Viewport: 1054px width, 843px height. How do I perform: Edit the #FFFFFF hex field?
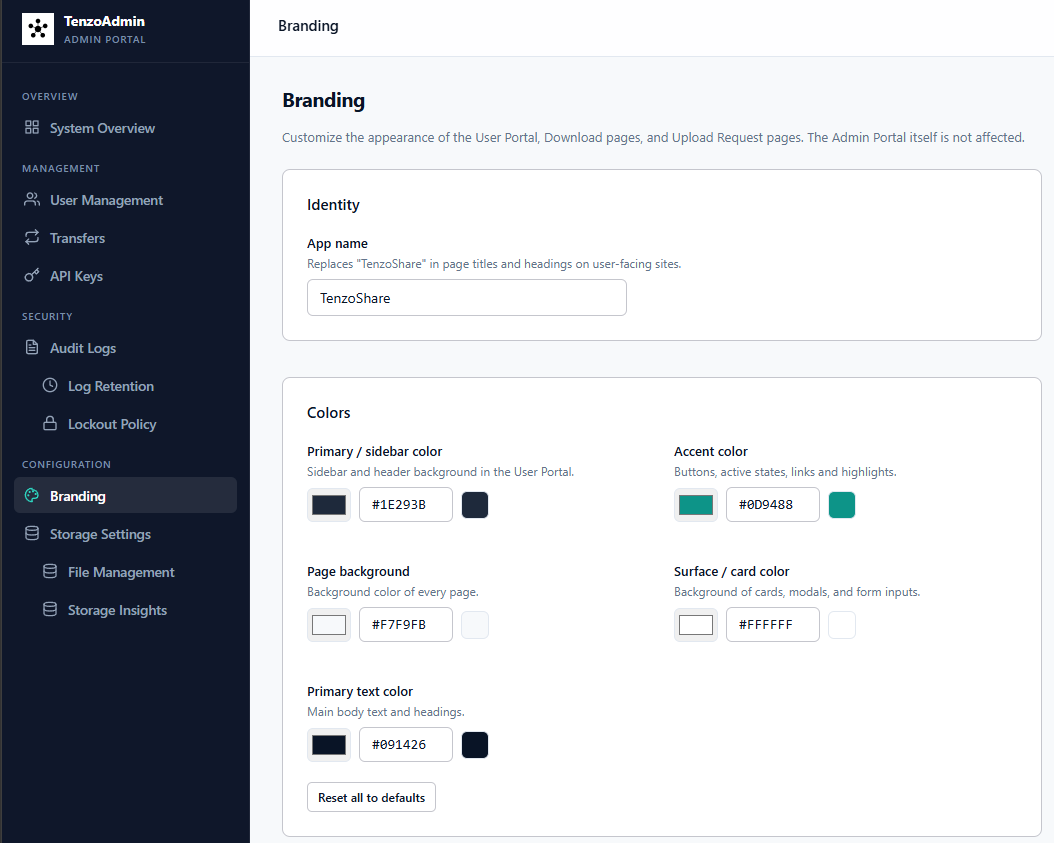pos(772,625)
